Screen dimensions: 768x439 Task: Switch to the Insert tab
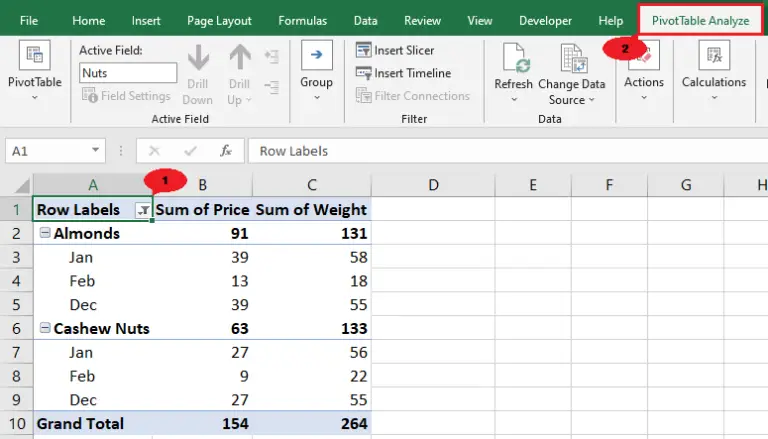(x=146, y=21)
